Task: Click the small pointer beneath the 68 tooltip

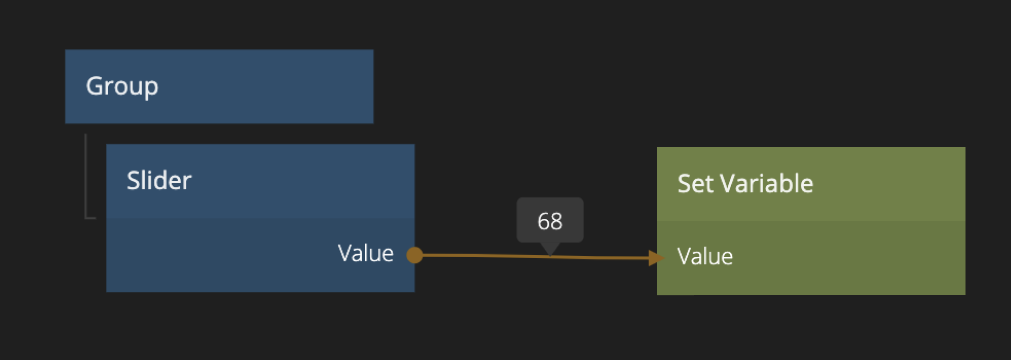Action: [x=550, y=249]
